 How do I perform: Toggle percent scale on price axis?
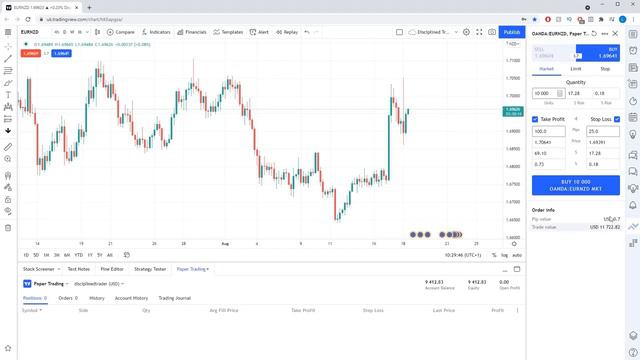click(x=494, y=255)
